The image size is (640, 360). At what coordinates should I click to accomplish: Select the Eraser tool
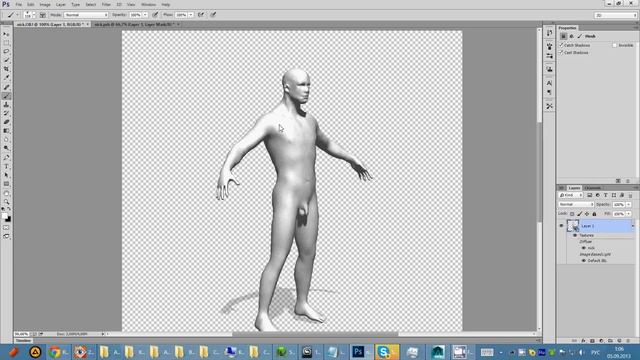pyautogui.click(x=6, y=122)
